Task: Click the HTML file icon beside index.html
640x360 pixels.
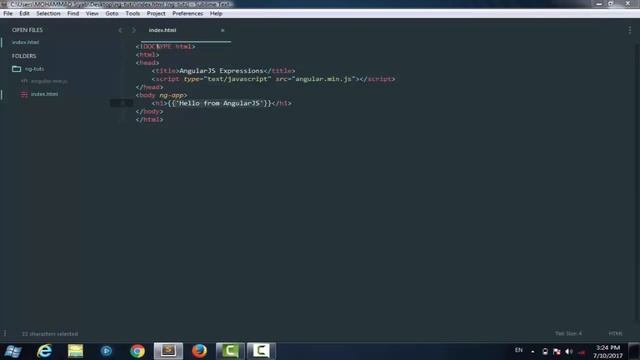Action: [24, 94]
